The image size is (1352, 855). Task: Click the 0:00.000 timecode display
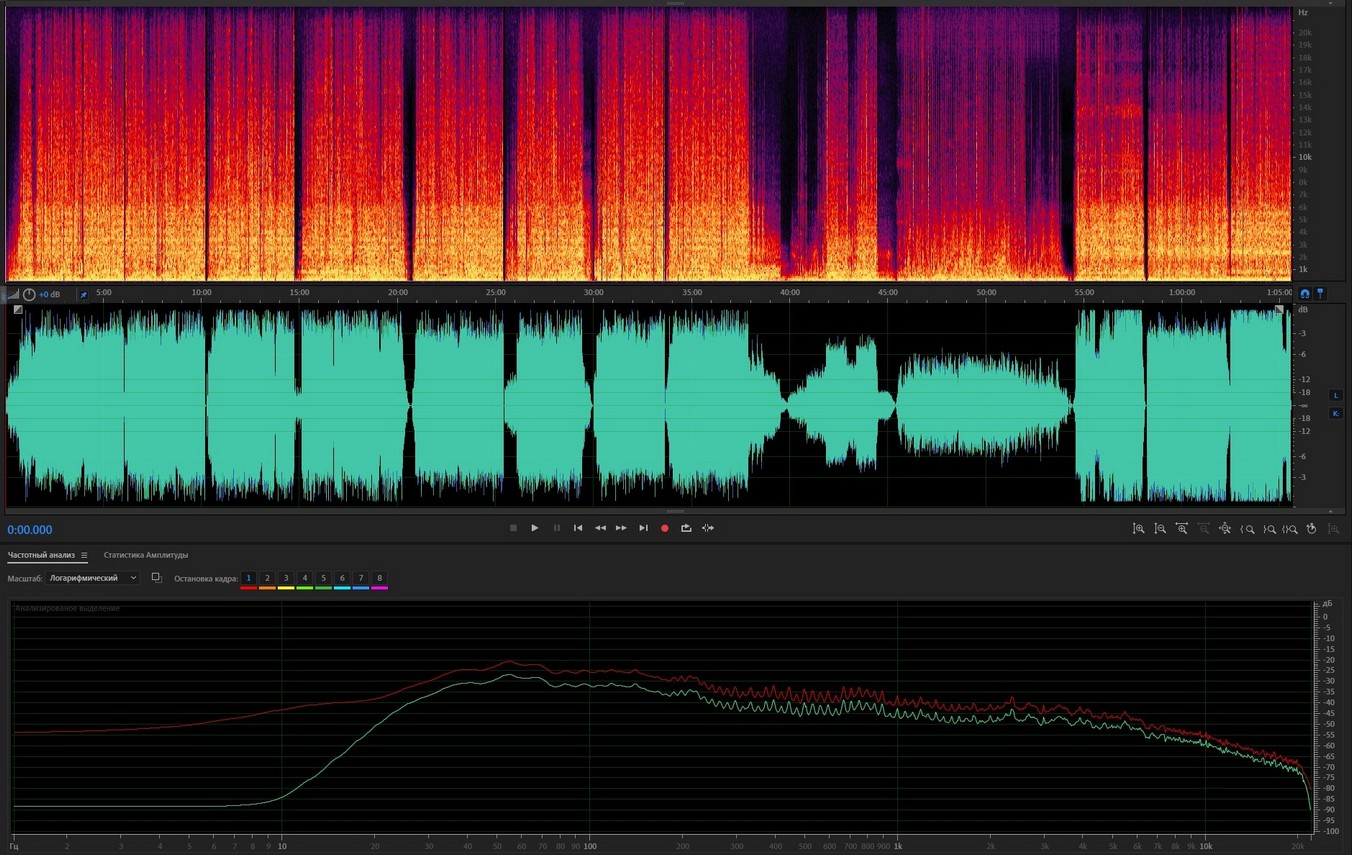(30, 530)
